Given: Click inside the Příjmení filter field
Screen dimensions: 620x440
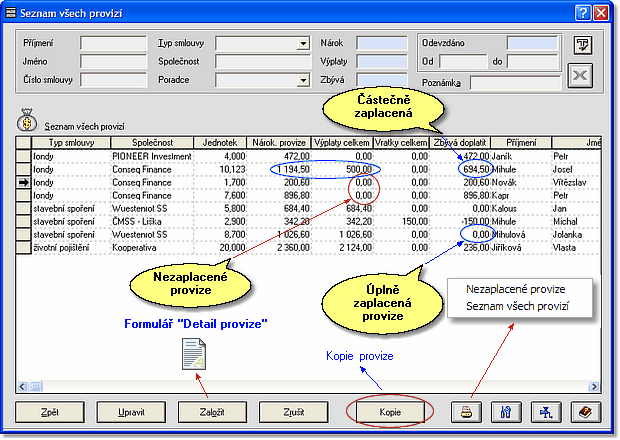Looking at the screenshot, I should (x=113, y=44).
